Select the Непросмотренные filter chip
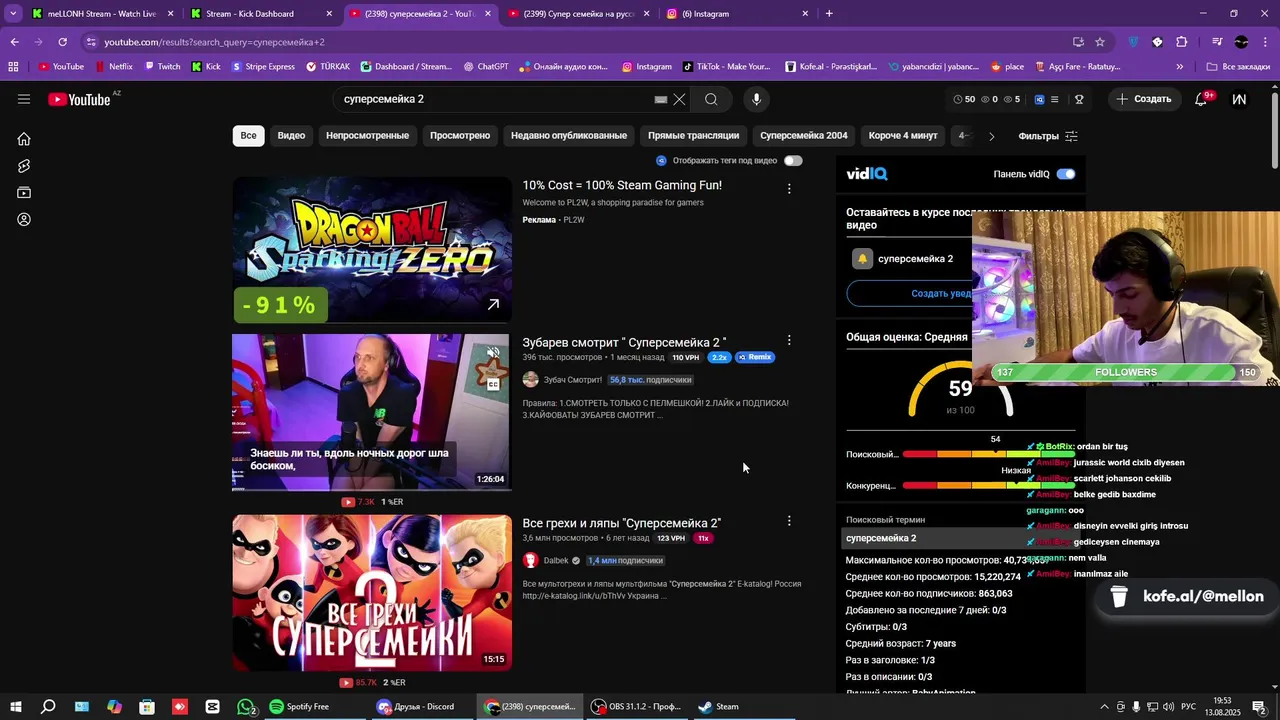 (367, 136)
